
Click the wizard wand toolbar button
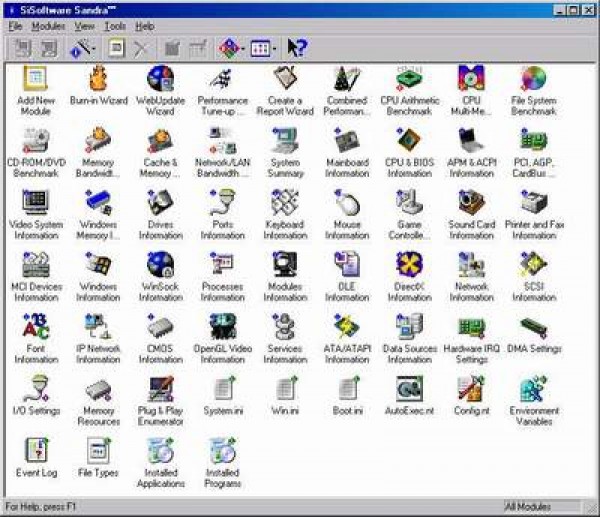[x=80, y=48]
